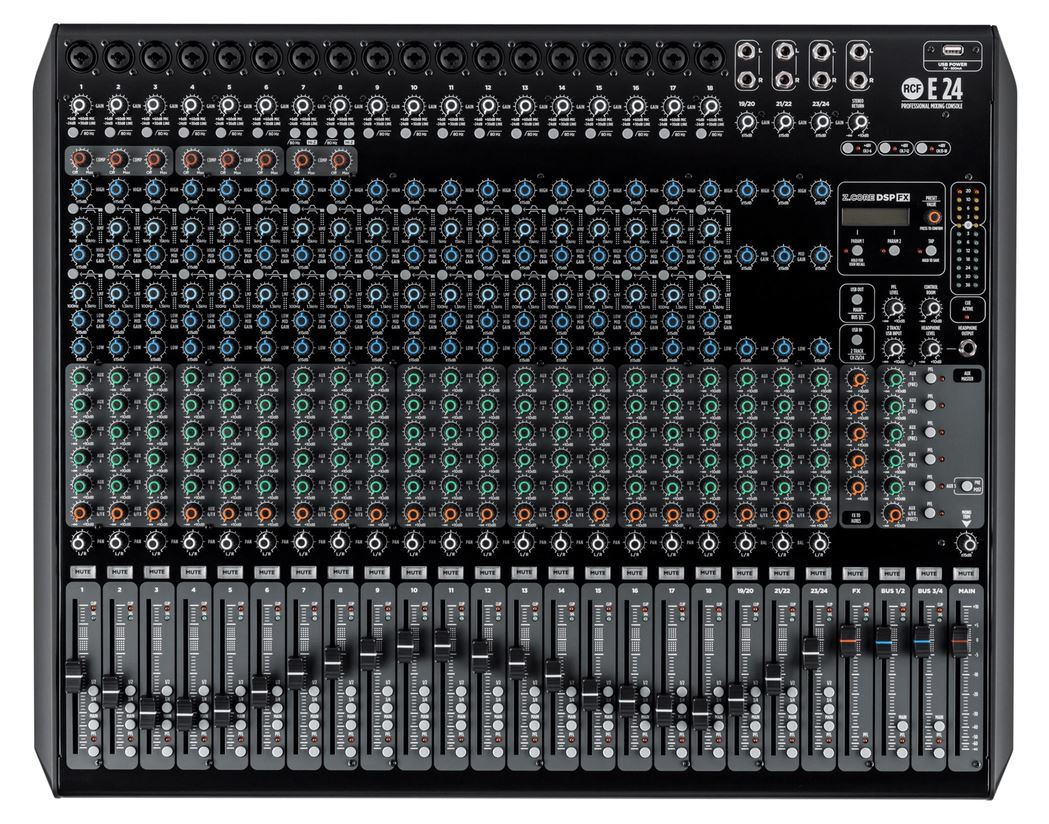Click the top FX TO AUXES knob
Screen dimensions: 1049x824
click(x=857, y=379)
